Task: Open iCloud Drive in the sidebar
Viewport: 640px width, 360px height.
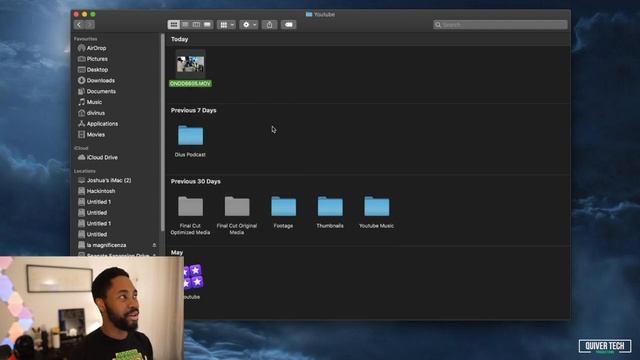Action: coord(98,158)
